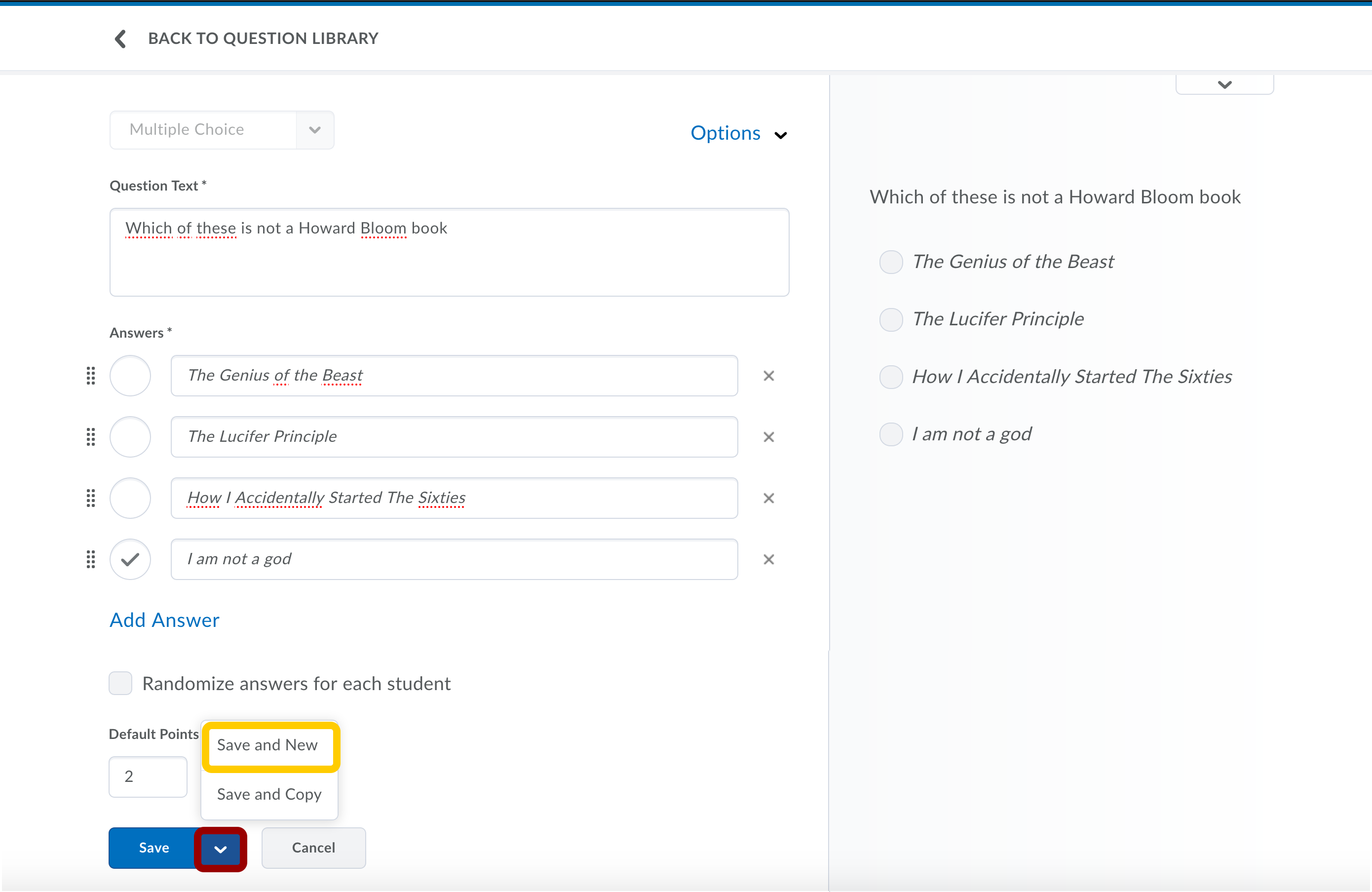Choose 'Save and Copy' from the menu

coord(268,794)
